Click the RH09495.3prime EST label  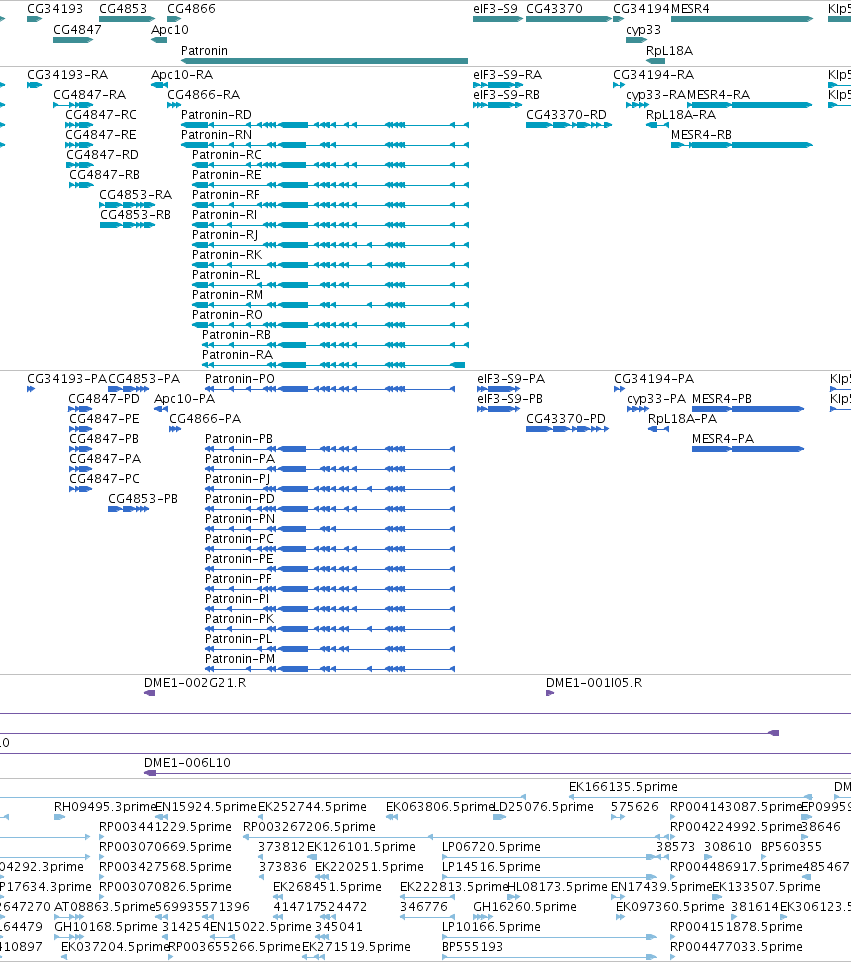[x=106, y=807]
